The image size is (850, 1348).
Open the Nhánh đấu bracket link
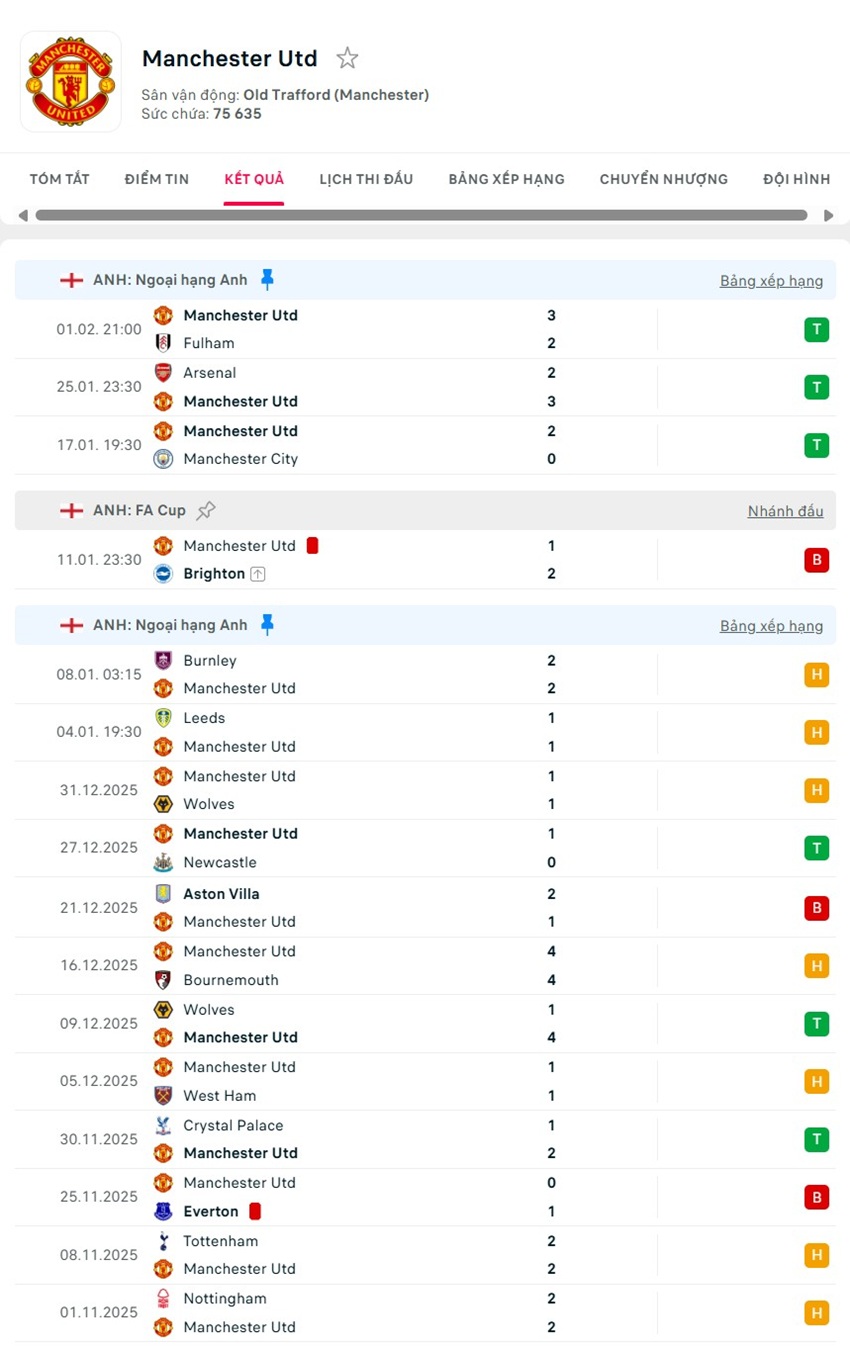[x=785, y=511]
